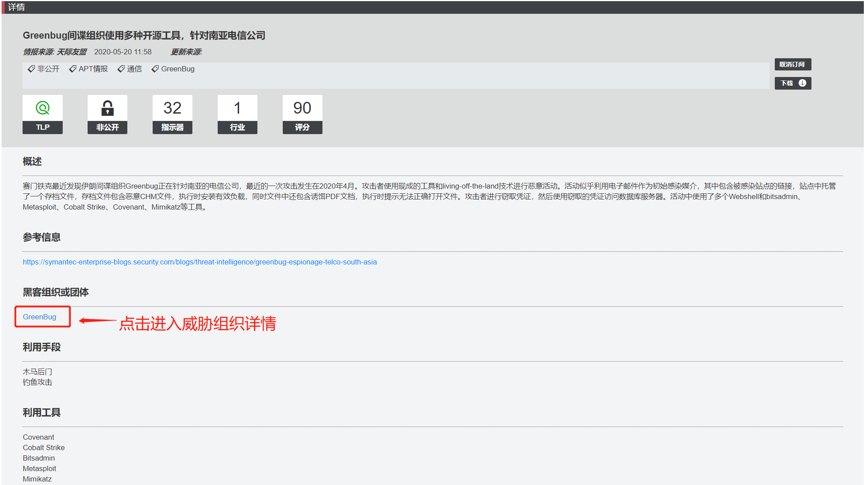
Task: Select the 木马后门 technique entry
Action: pyautogui.click(x=37, y=371)
